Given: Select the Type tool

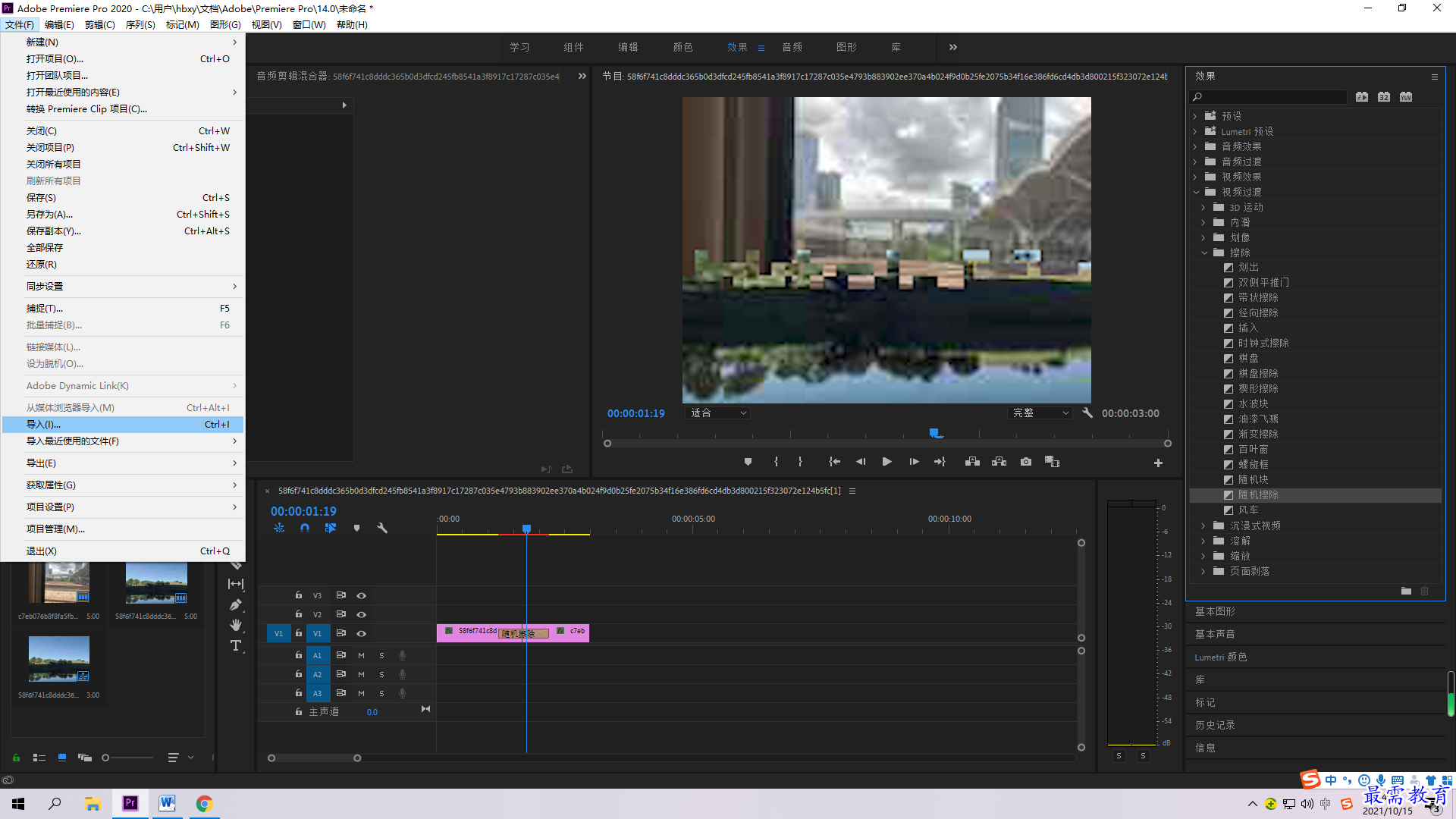Looking at the screenshot, I should click(x=236, y=645).
